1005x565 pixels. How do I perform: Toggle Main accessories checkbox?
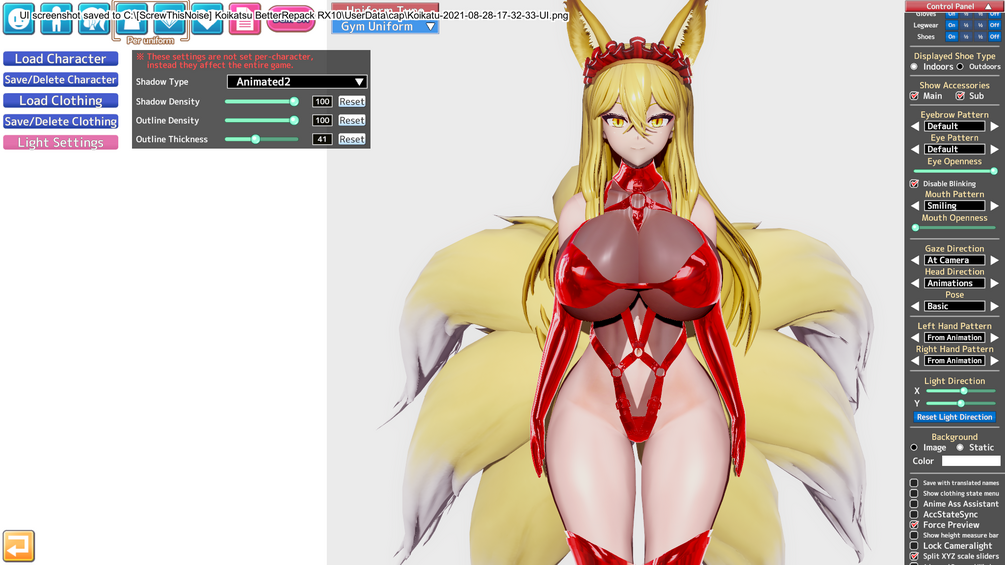pyautogui.click(x=914, y=96)
